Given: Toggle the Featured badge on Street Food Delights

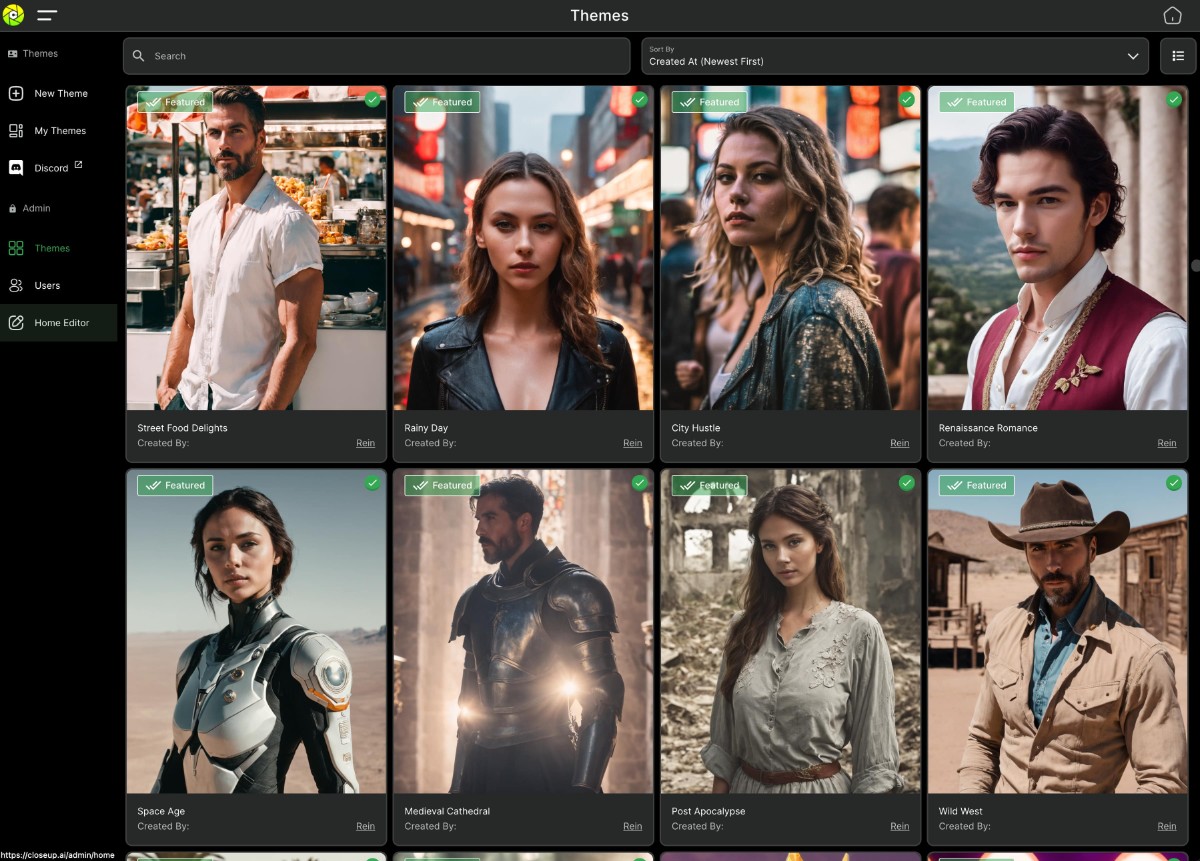Looking at the screenshot, I should (175, 102).
